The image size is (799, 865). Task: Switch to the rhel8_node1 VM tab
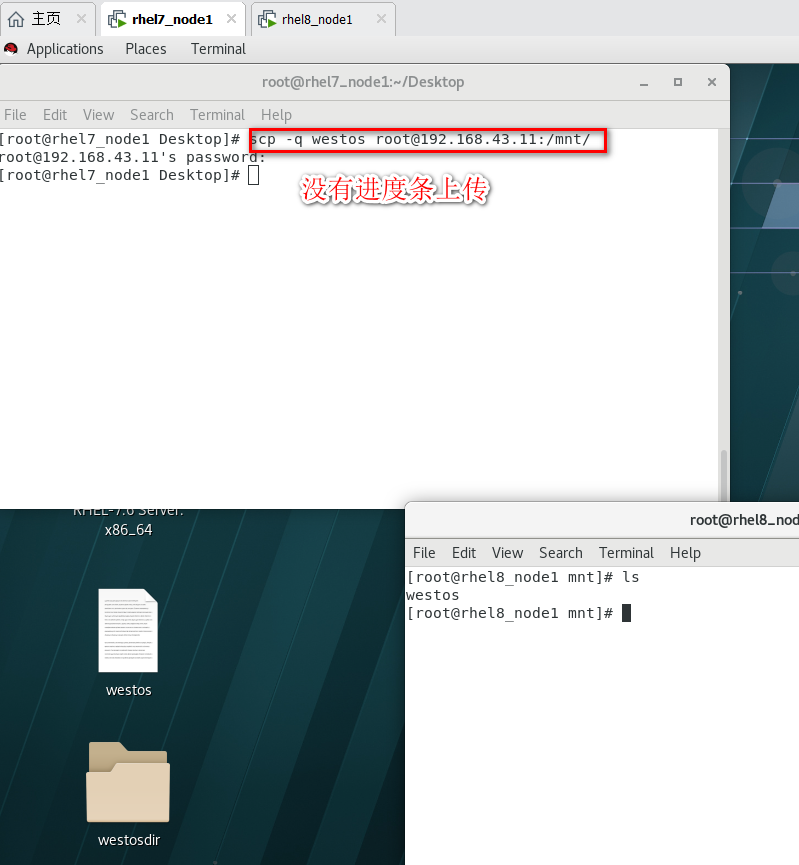pyautogui.click(x=323, y=19)
